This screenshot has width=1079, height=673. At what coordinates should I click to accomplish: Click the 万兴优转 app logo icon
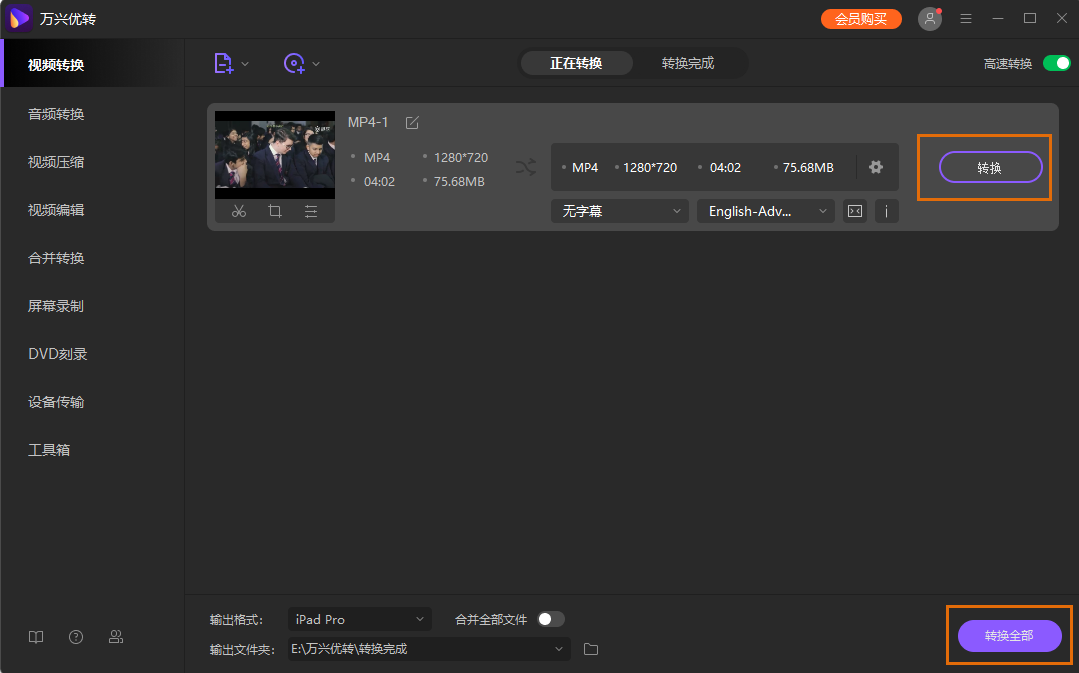19,19
